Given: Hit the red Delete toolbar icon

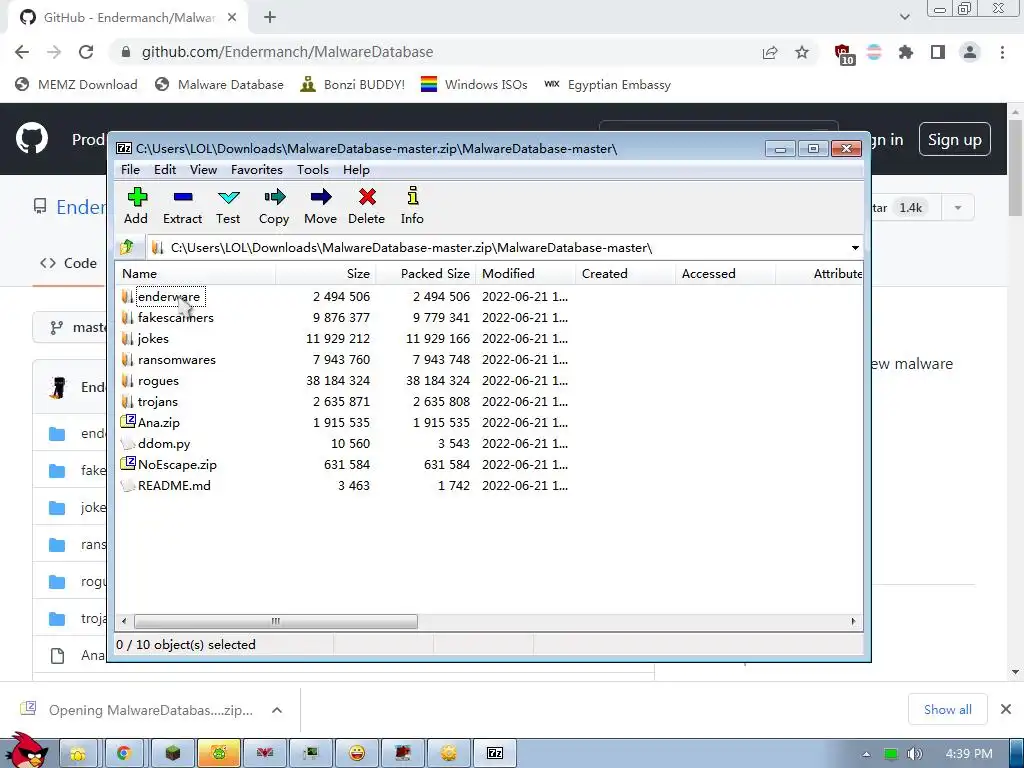Looking at the screenshot, I should (367, 197).
